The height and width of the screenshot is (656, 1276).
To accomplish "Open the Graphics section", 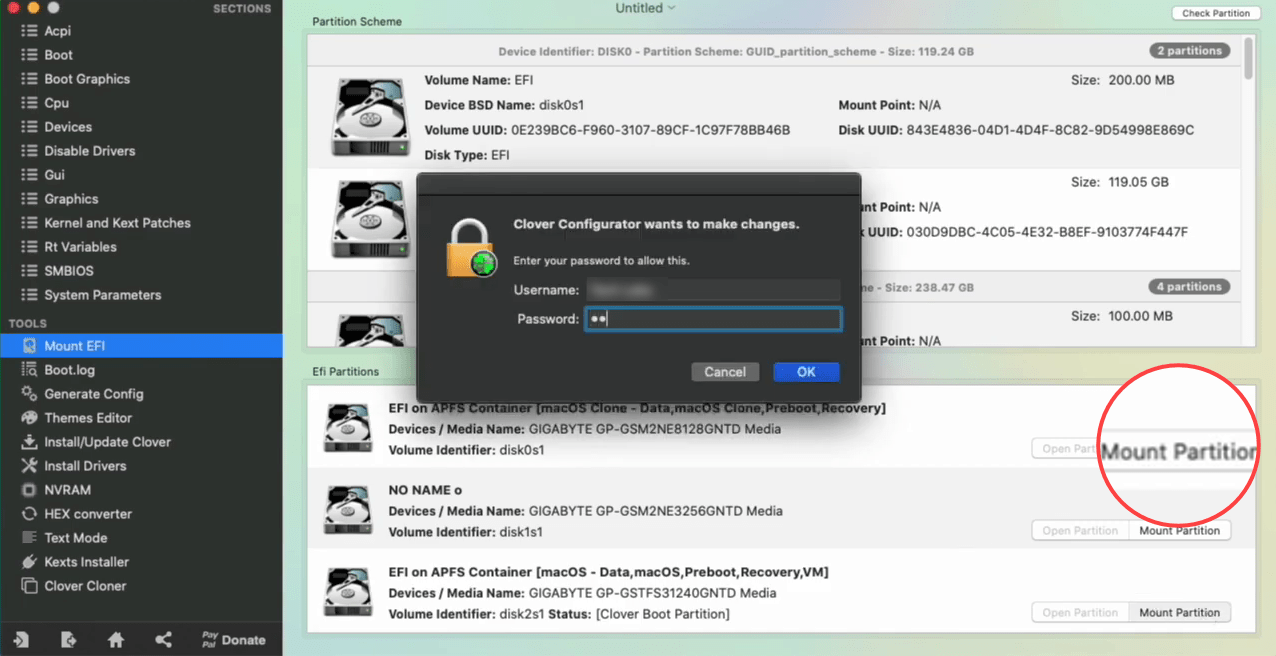I will [141, 199].
